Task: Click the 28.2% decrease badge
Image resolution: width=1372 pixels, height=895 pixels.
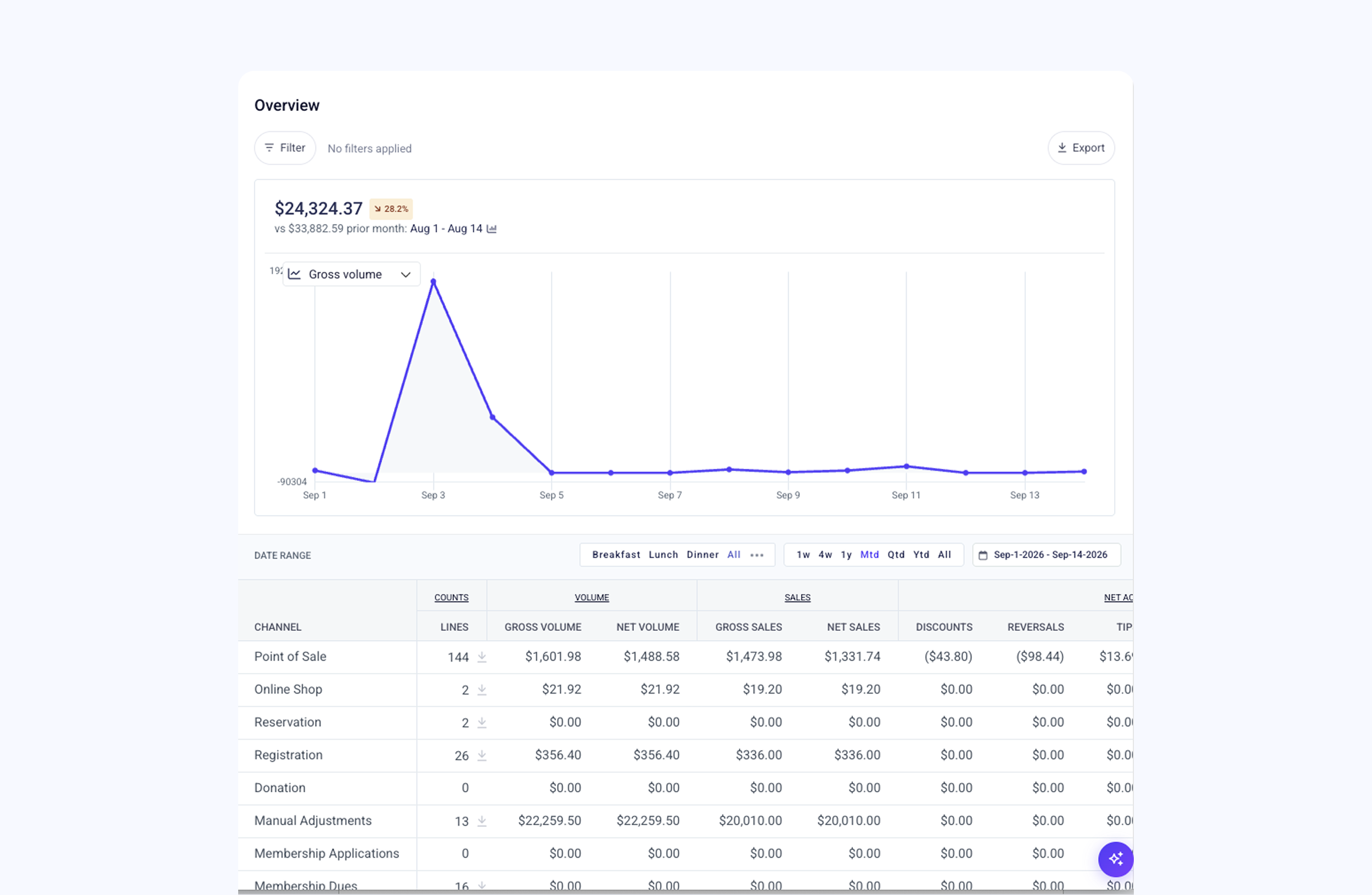Action: [391, 209]
